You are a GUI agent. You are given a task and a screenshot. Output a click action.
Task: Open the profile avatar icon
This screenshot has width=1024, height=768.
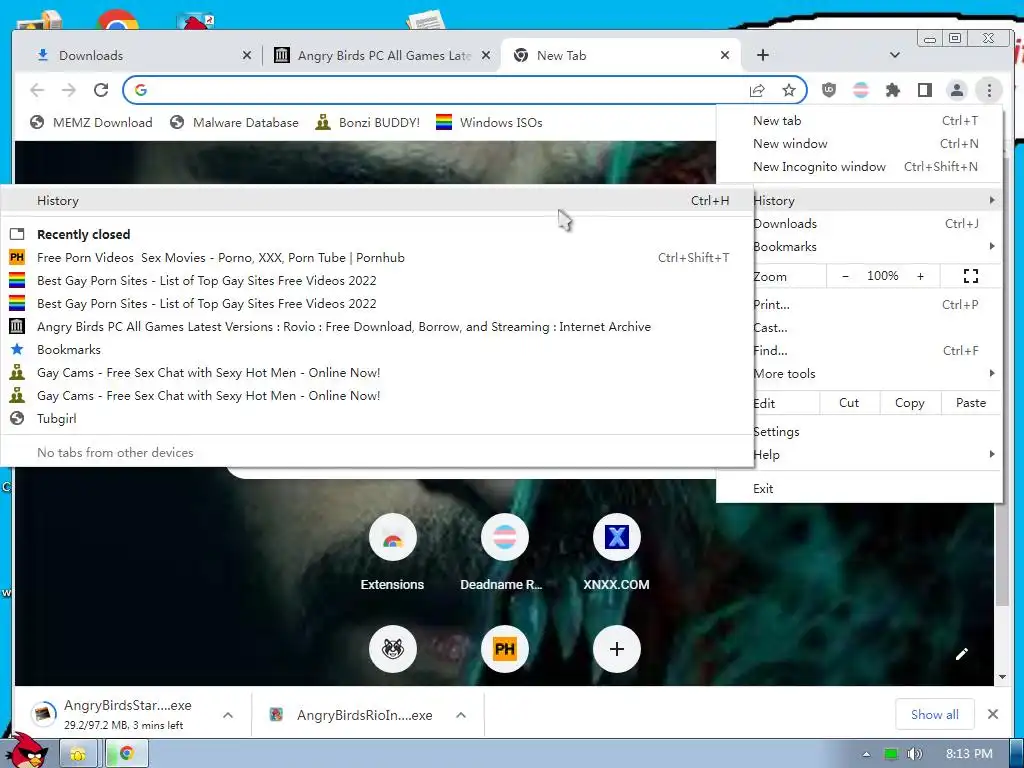(x=957, y=90)
